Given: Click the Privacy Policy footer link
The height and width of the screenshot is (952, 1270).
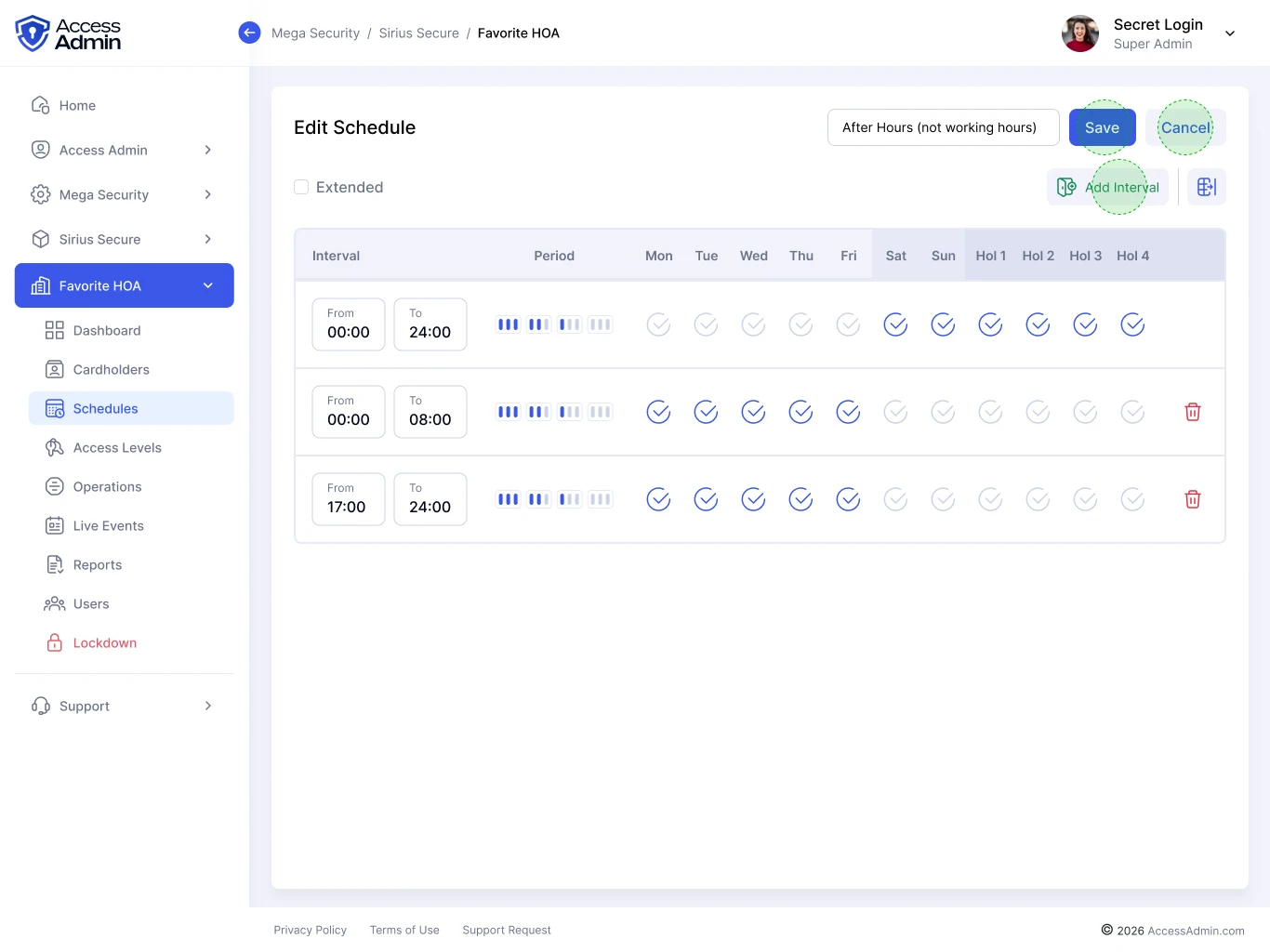Looking at the screenshot, I should 310,930.
